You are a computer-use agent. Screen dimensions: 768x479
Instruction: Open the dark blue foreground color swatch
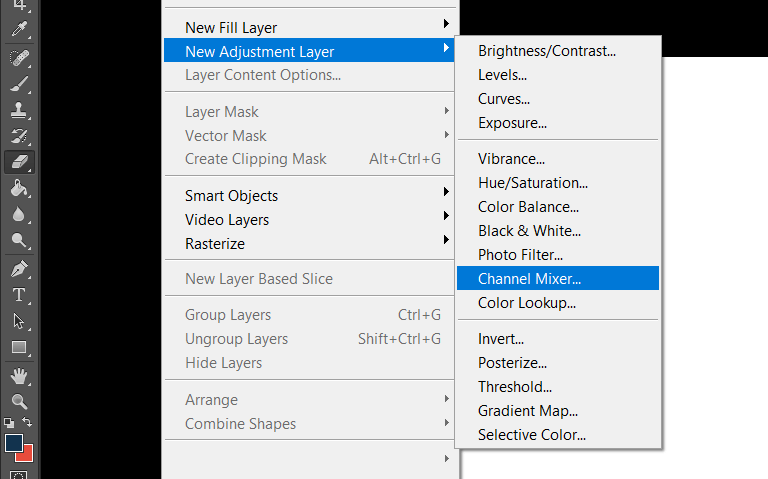tap(13, 443)
